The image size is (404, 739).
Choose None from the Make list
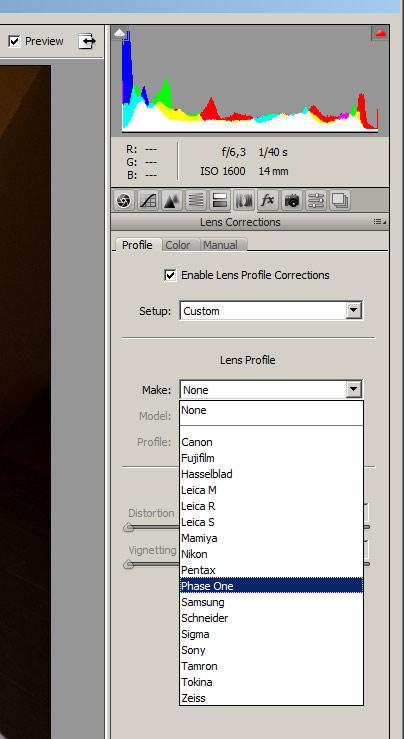[271, 410]
